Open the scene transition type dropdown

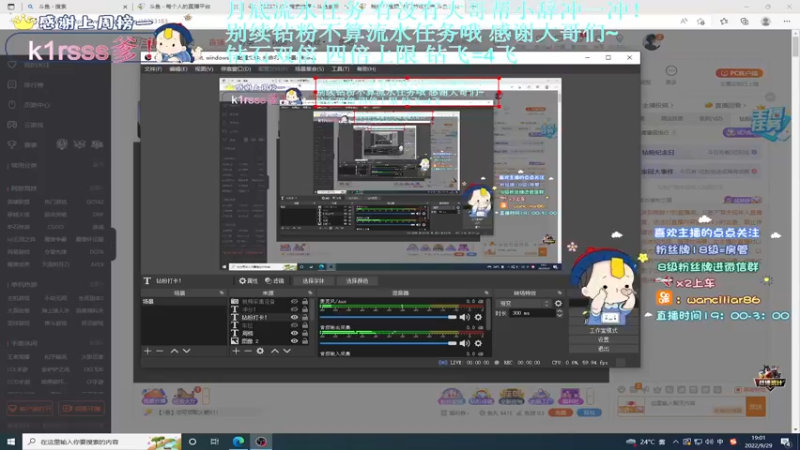coord(524,303)
